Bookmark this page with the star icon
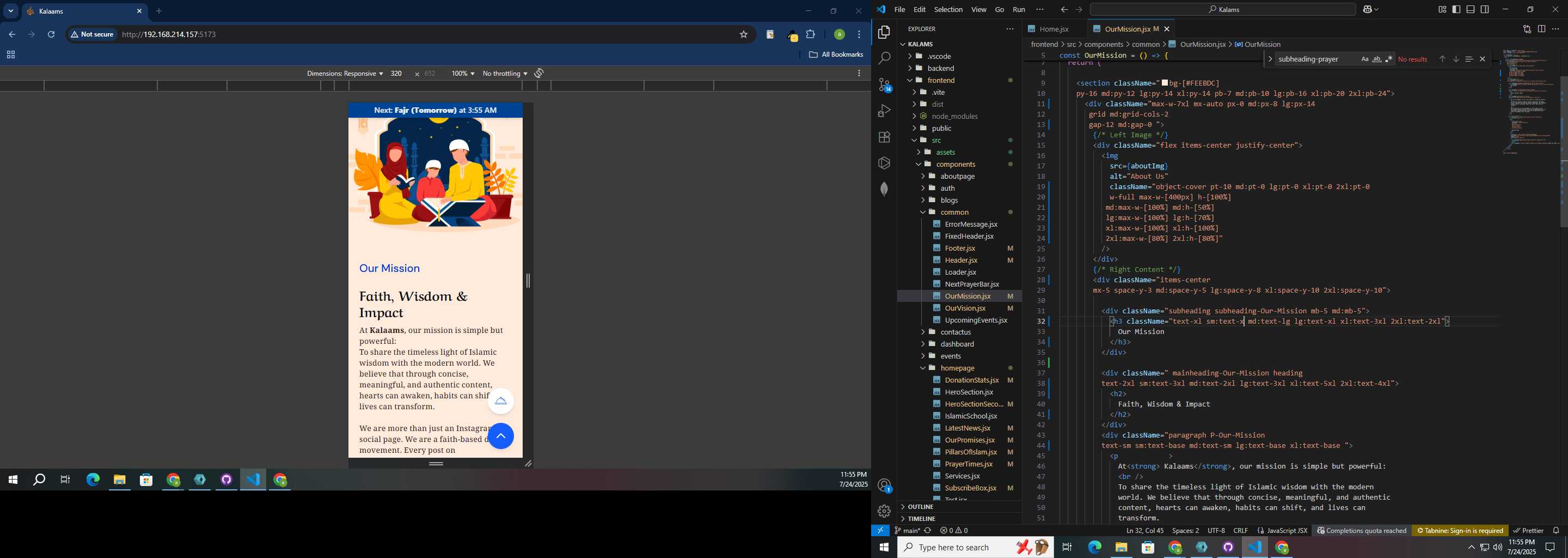The width and height of the screenshot is (1568, 558). pos(743,35)
